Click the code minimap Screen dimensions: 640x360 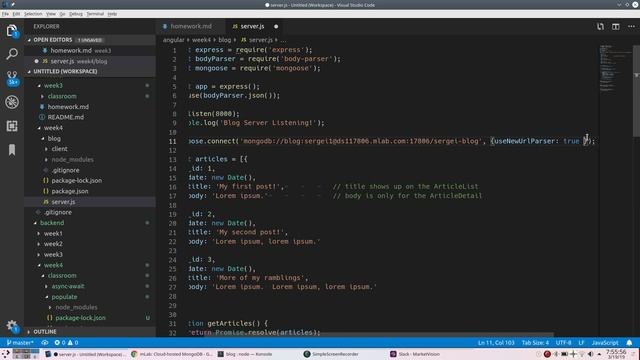tap(615, 69)
